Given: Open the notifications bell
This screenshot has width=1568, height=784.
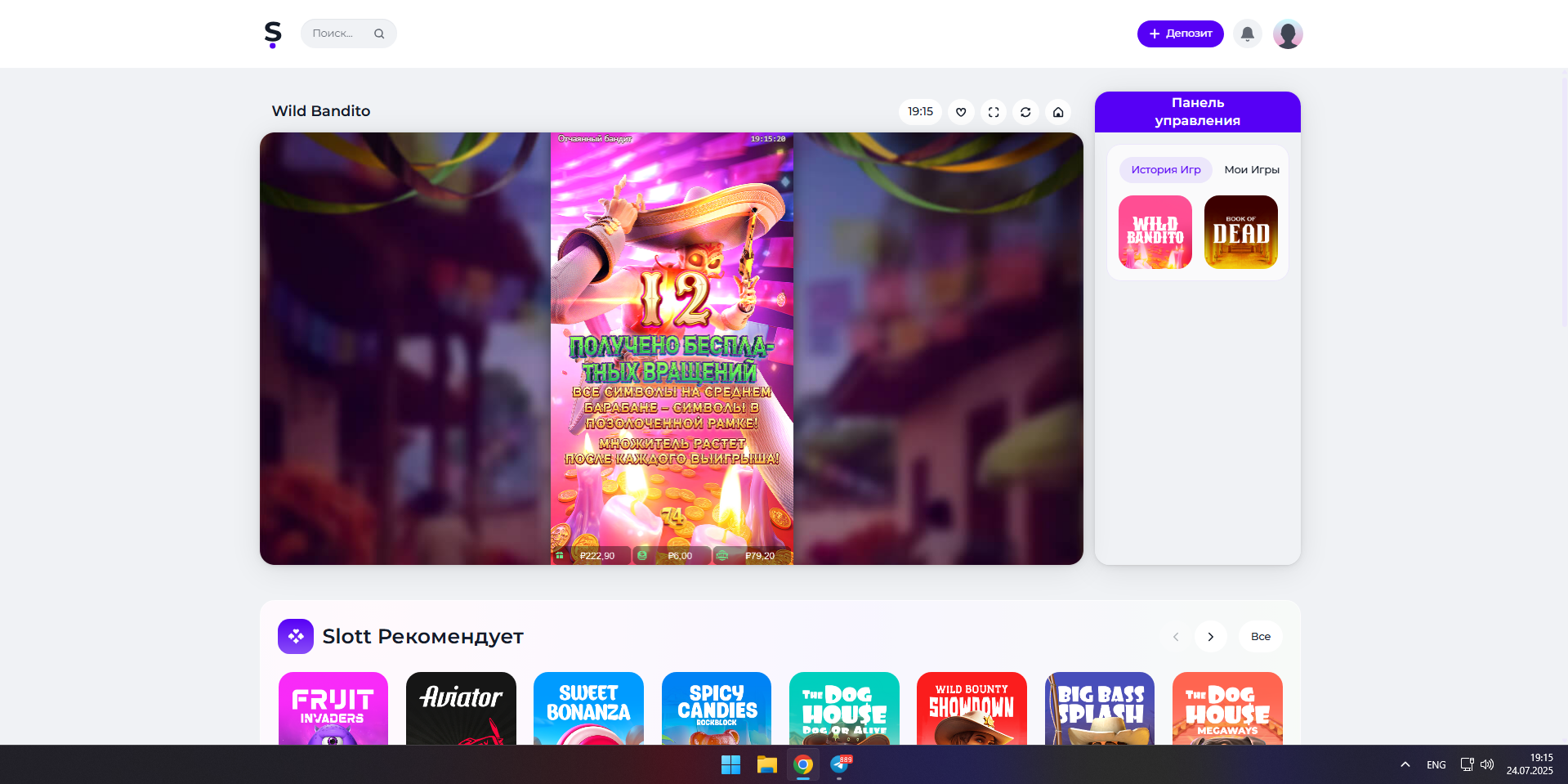Looking at the screenshot, I should click(x=1247, y=34).
